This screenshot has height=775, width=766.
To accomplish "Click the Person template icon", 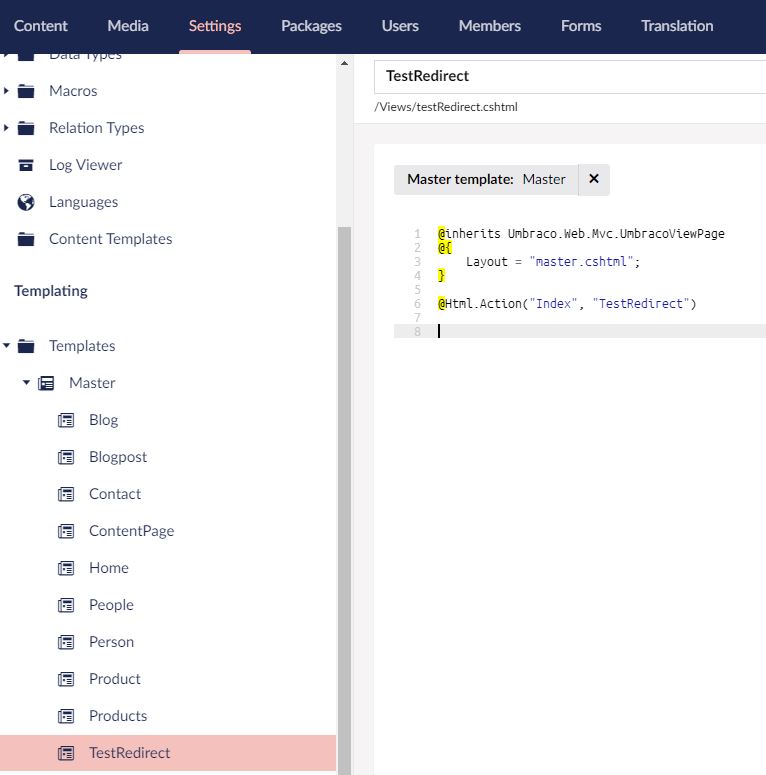I will 66,642.
